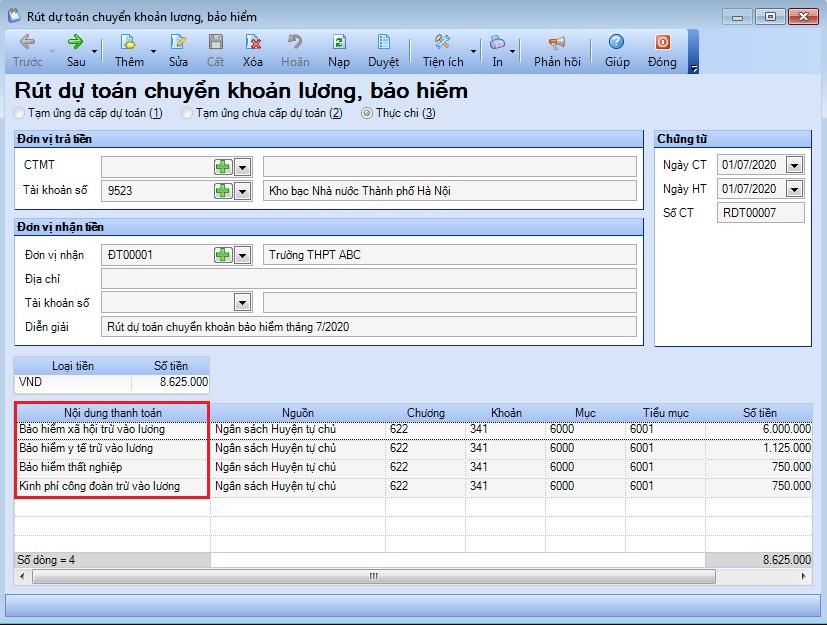
Task: Add new Đơn vị nhận with green plus
Action: 223,255
